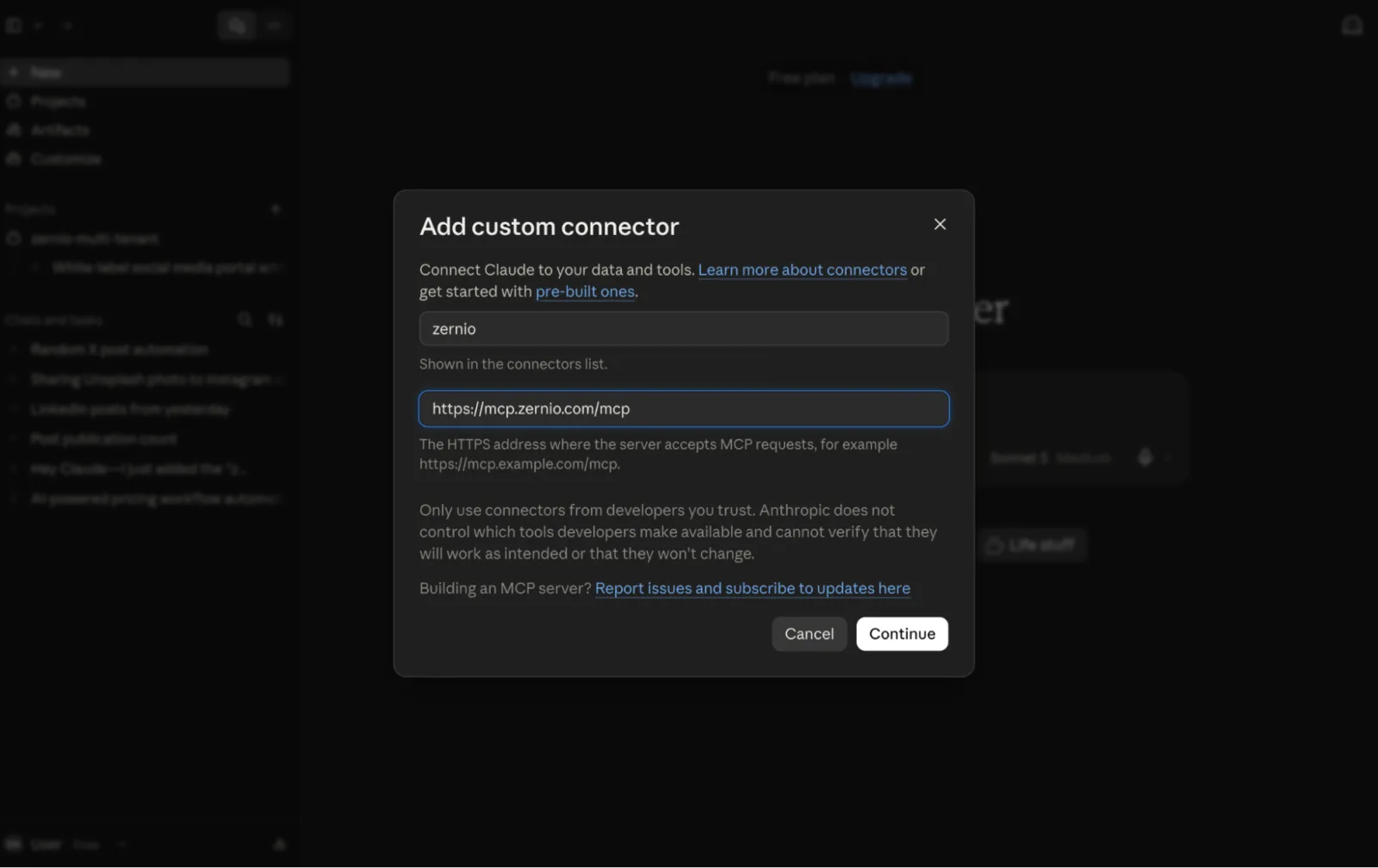Close the Add custom connector dialog

coord(940,224)
